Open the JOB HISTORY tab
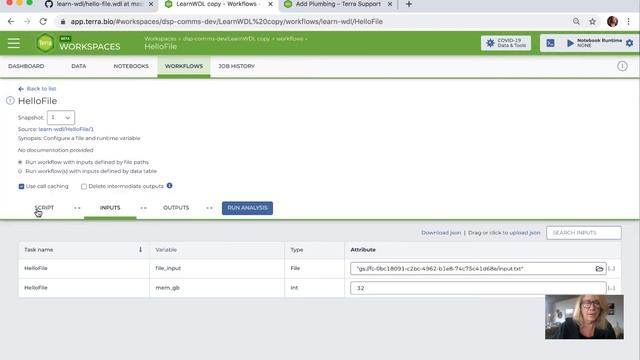The height and width of the screenshot is (360, 640). pyautogui.click(x=236, y=66)
